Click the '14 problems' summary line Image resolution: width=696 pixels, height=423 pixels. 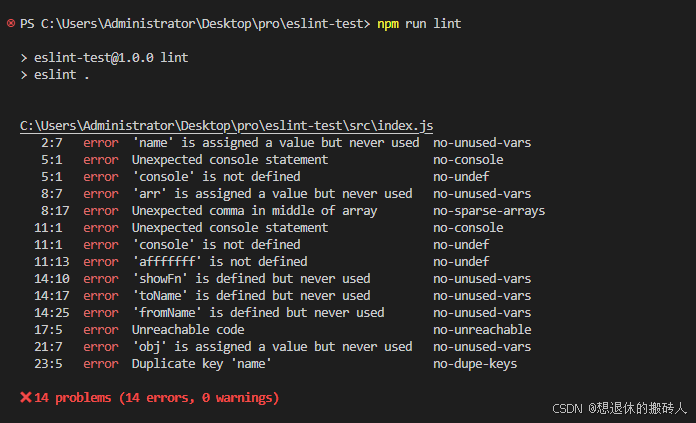[150, 398]
